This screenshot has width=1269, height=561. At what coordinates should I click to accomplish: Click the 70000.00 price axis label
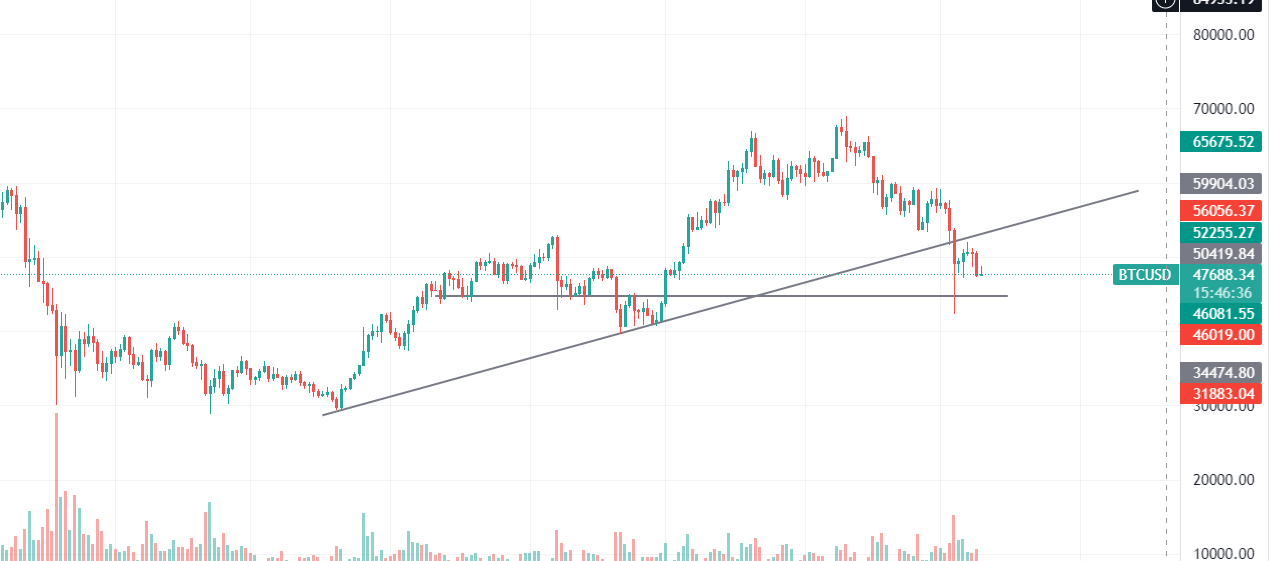[x=1224, y=109]
